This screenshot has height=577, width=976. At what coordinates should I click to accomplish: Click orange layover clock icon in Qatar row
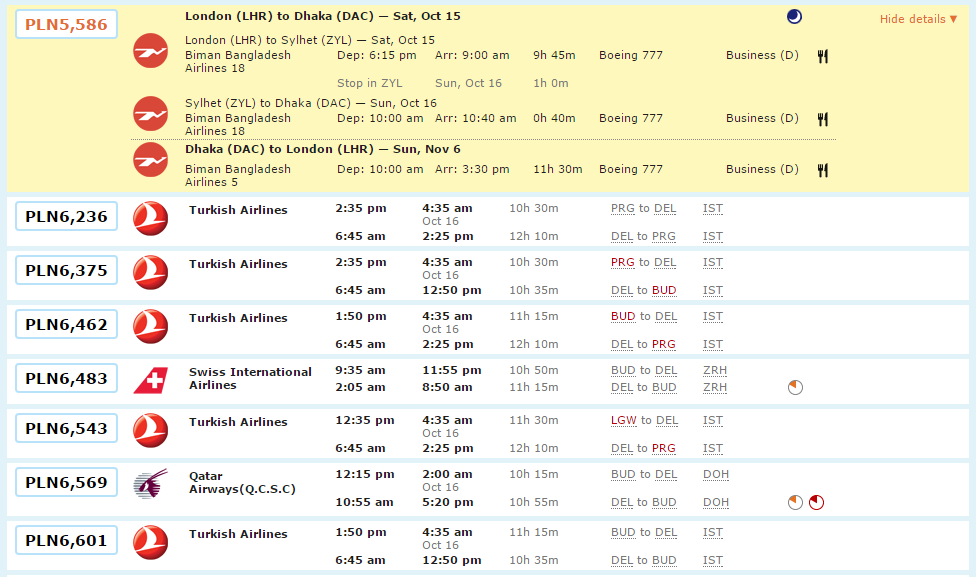coord(795,502)
